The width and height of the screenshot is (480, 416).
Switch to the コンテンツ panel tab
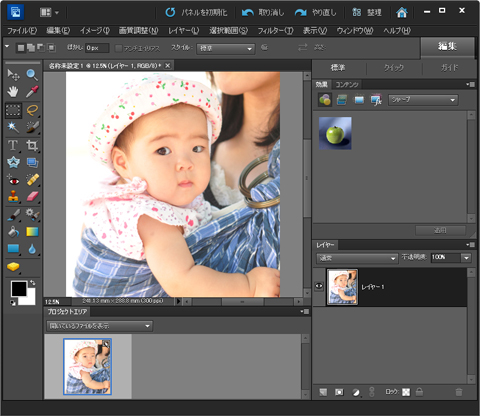pos(347,85)
